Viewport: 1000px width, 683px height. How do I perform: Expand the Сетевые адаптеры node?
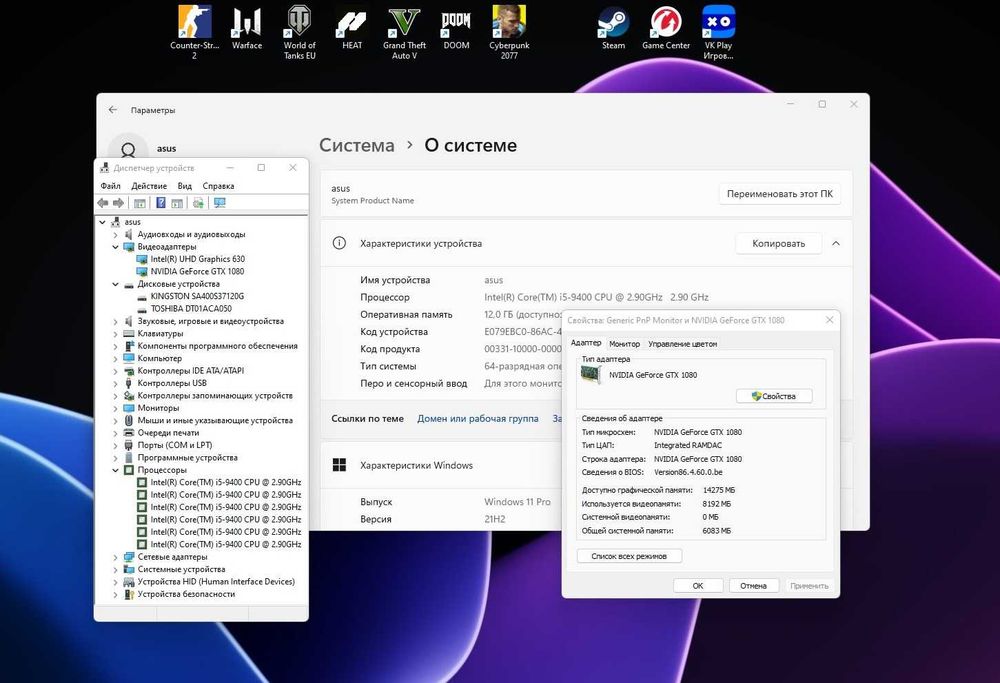tap(115, 557)
